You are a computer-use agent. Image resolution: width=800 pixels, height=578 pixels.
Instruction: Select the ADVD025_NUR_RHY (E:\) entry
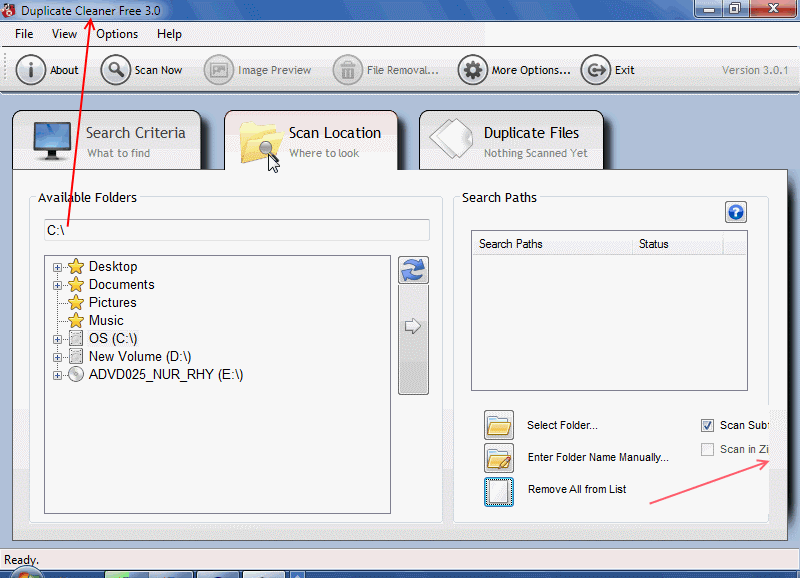[166, 374]
